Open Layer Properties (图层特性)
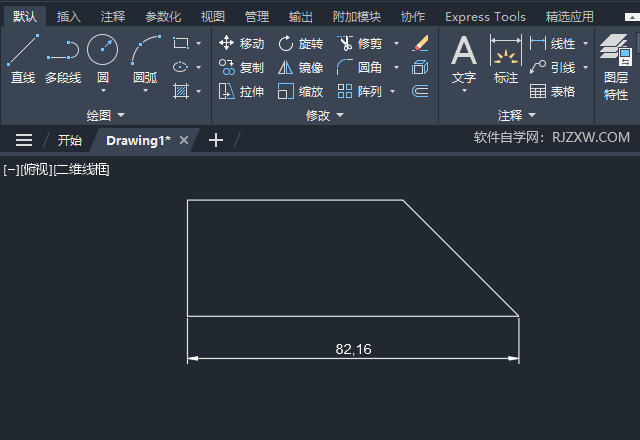This screenshot has width=640, height=440. [616, 67]
